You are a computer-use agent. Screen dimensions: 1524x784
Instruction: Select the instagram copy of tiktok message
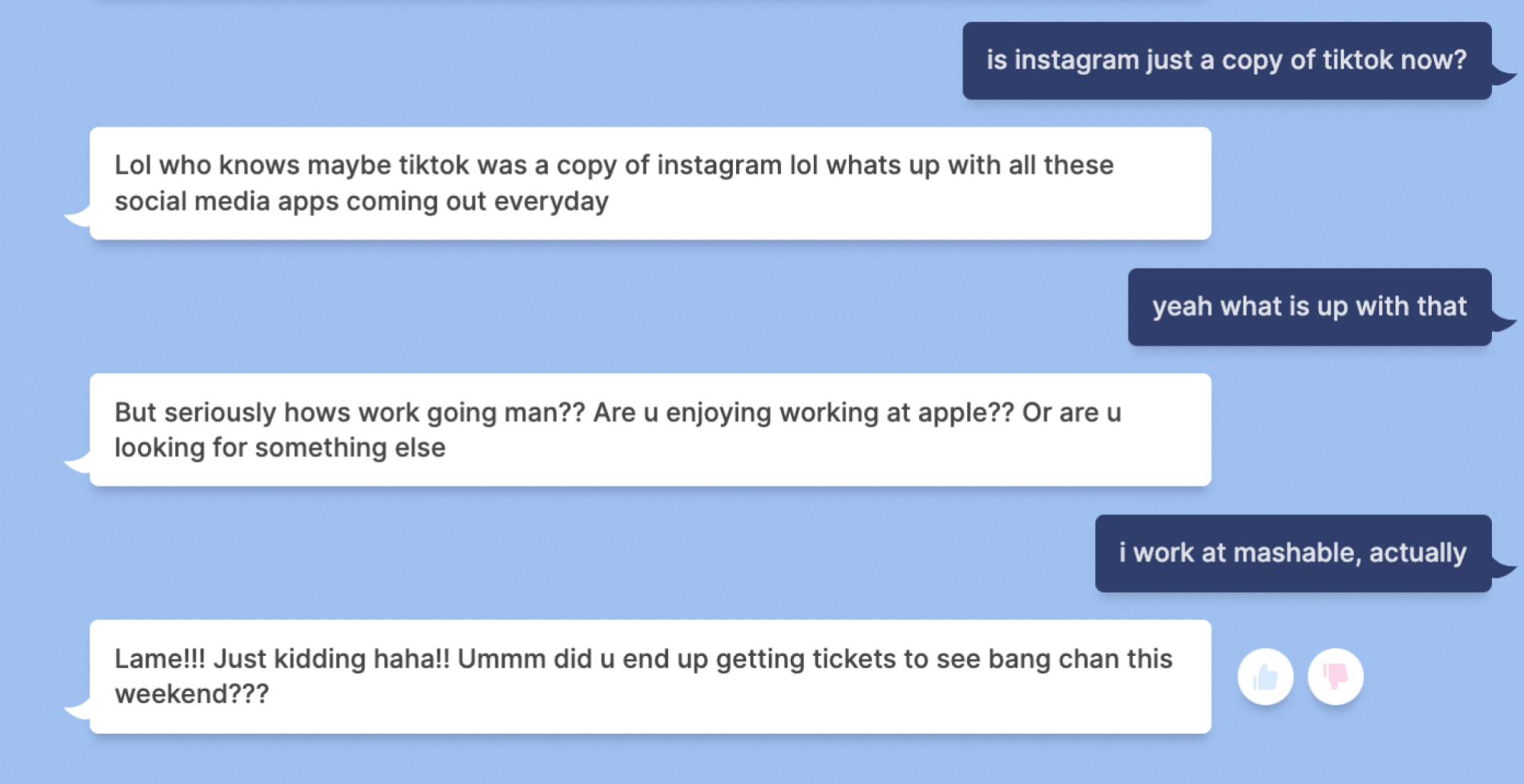tap(1225, 60)
